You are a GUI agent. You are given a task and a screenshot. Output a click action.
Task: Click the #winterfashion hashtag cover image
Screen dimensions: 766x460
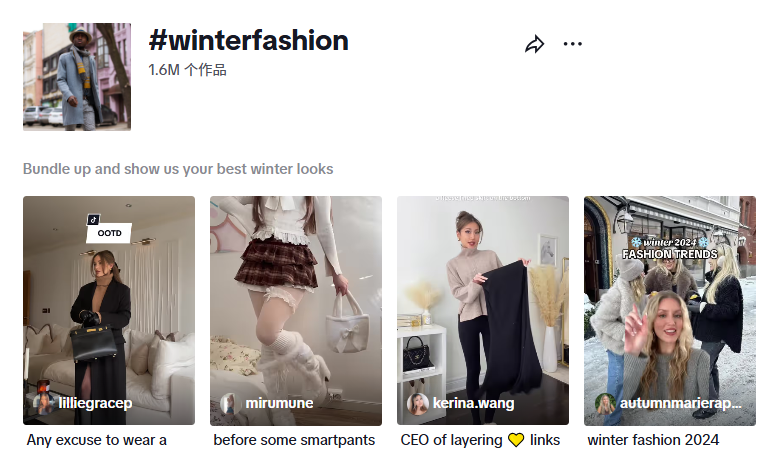tap(77, 77)
